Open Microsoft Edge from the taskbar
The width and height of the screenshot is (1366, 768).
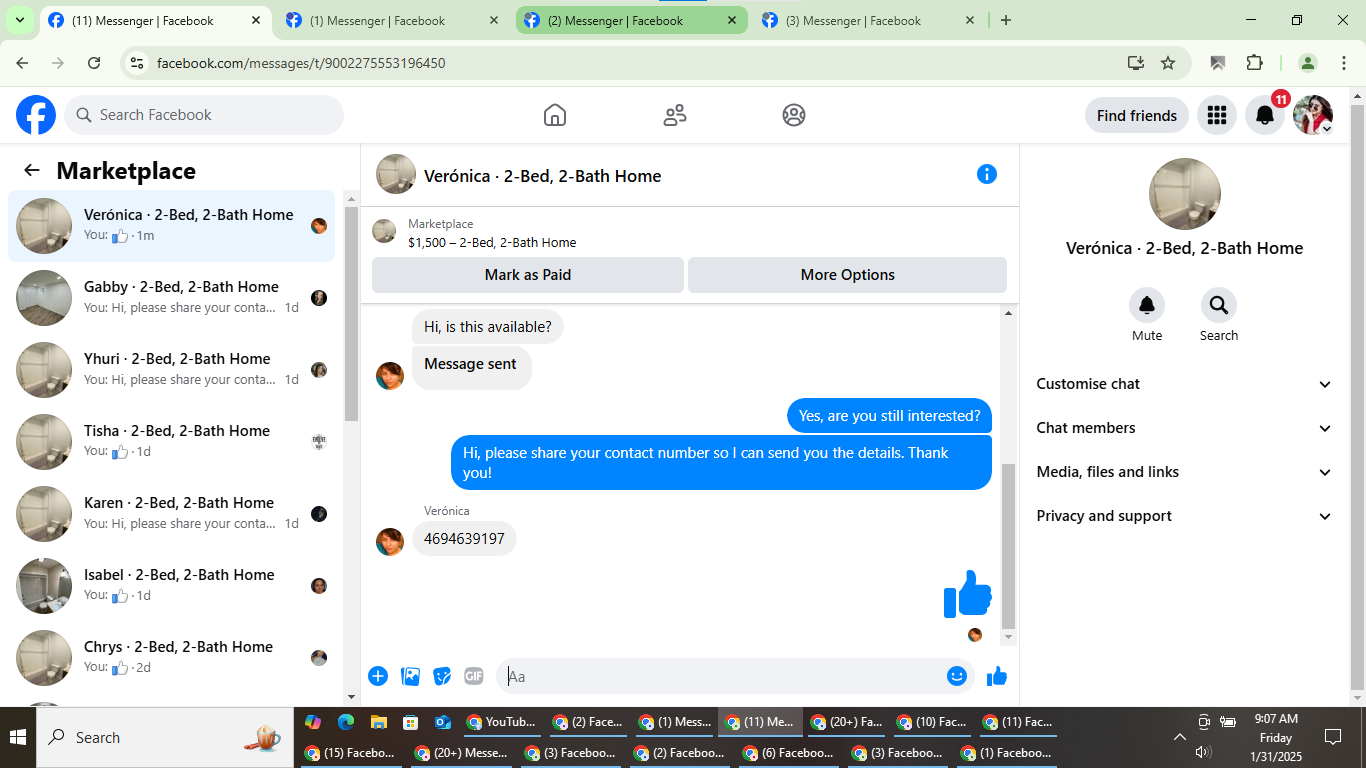pos(346,722)
